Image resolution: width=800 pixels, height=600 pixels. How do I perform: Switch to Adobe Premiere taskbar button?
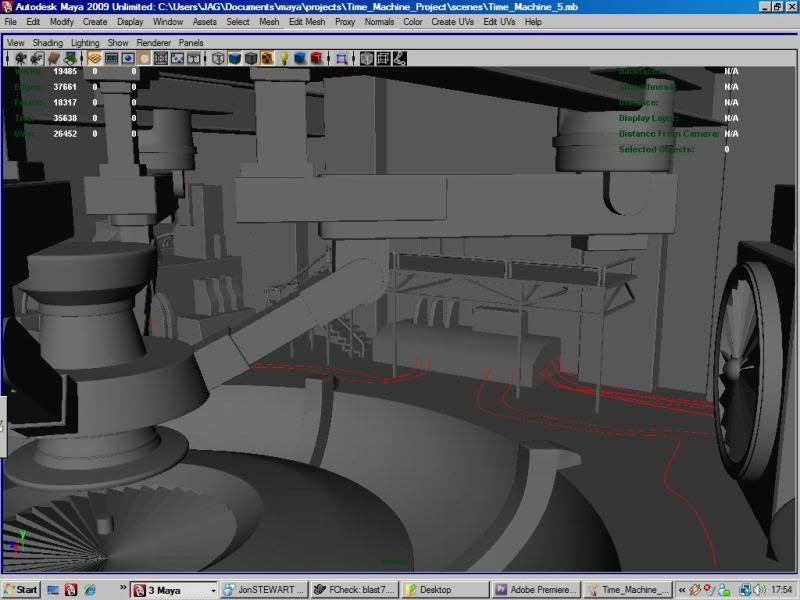[537, 589]
